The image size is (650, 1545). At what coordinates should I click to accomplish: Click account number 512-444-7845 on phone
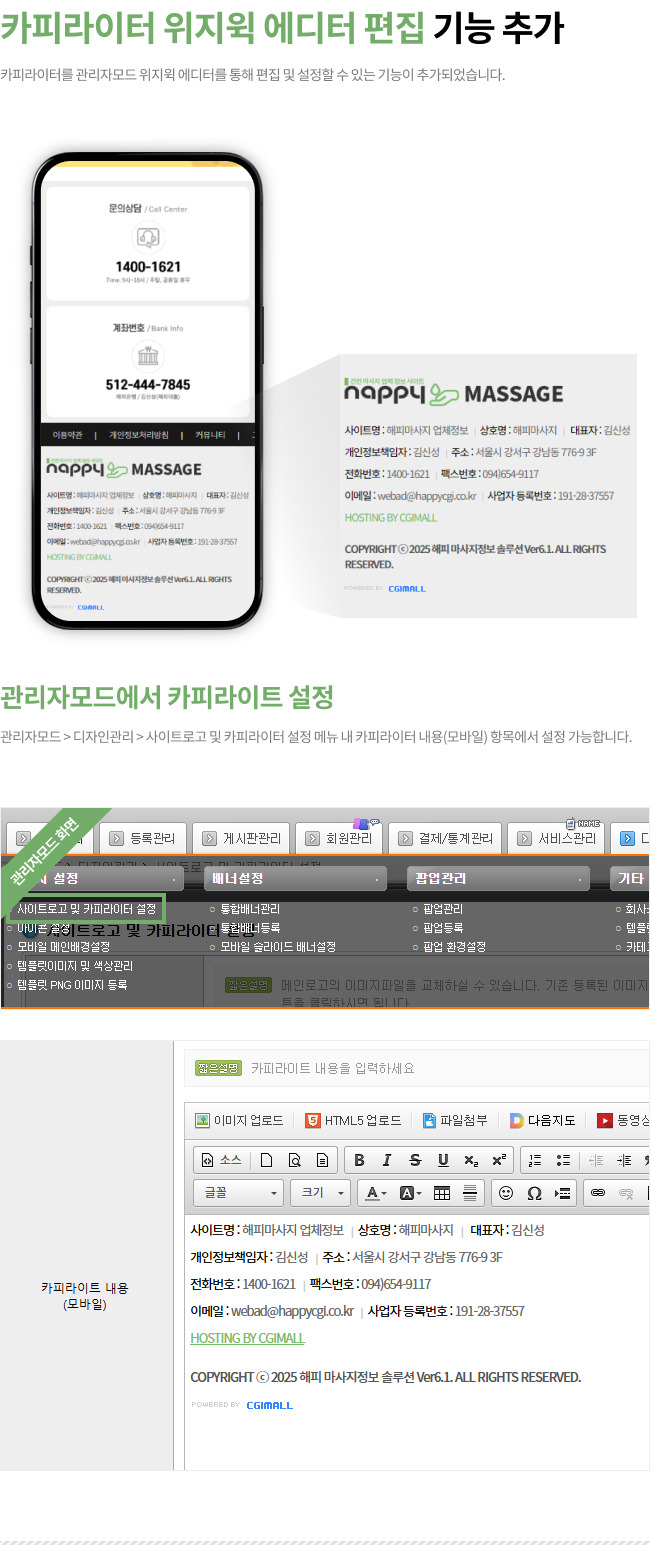coord(148,385)
